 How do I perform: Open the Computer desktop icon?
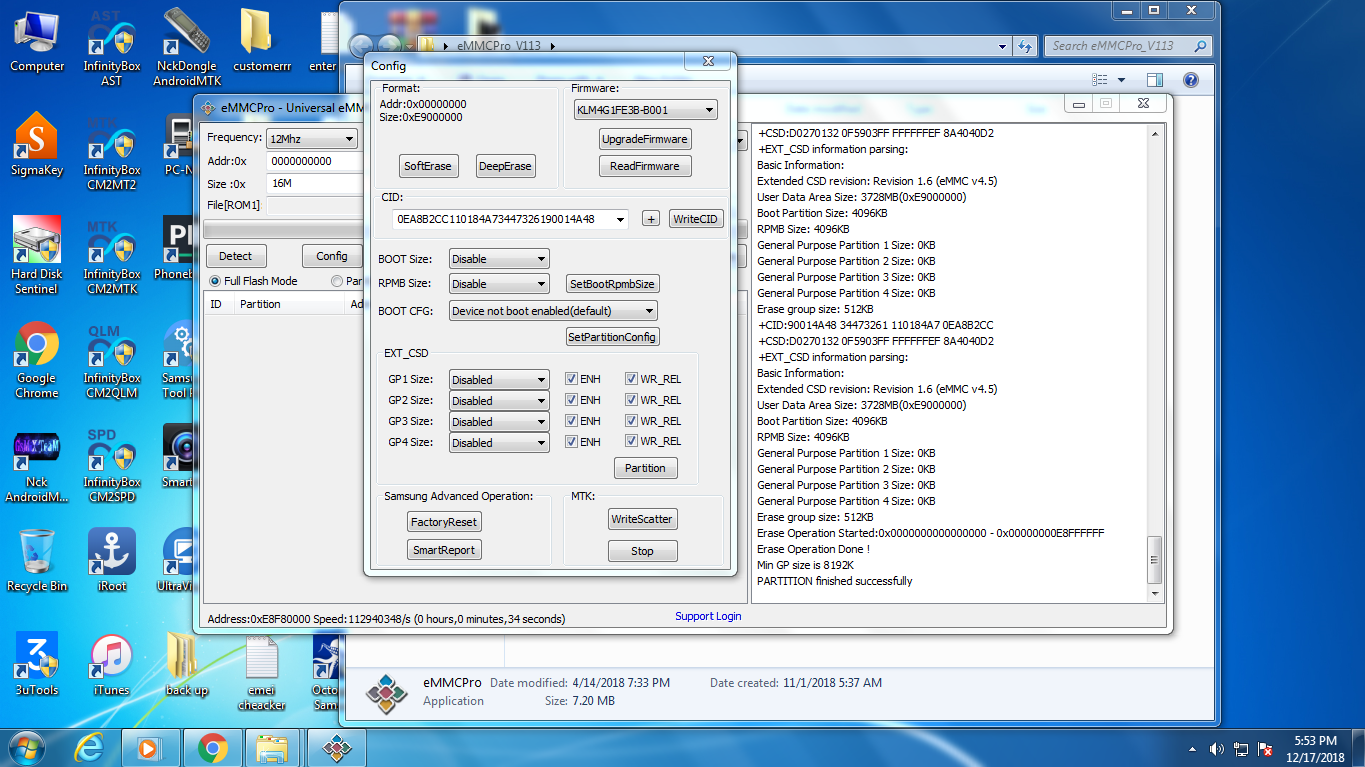coord(37,40)
